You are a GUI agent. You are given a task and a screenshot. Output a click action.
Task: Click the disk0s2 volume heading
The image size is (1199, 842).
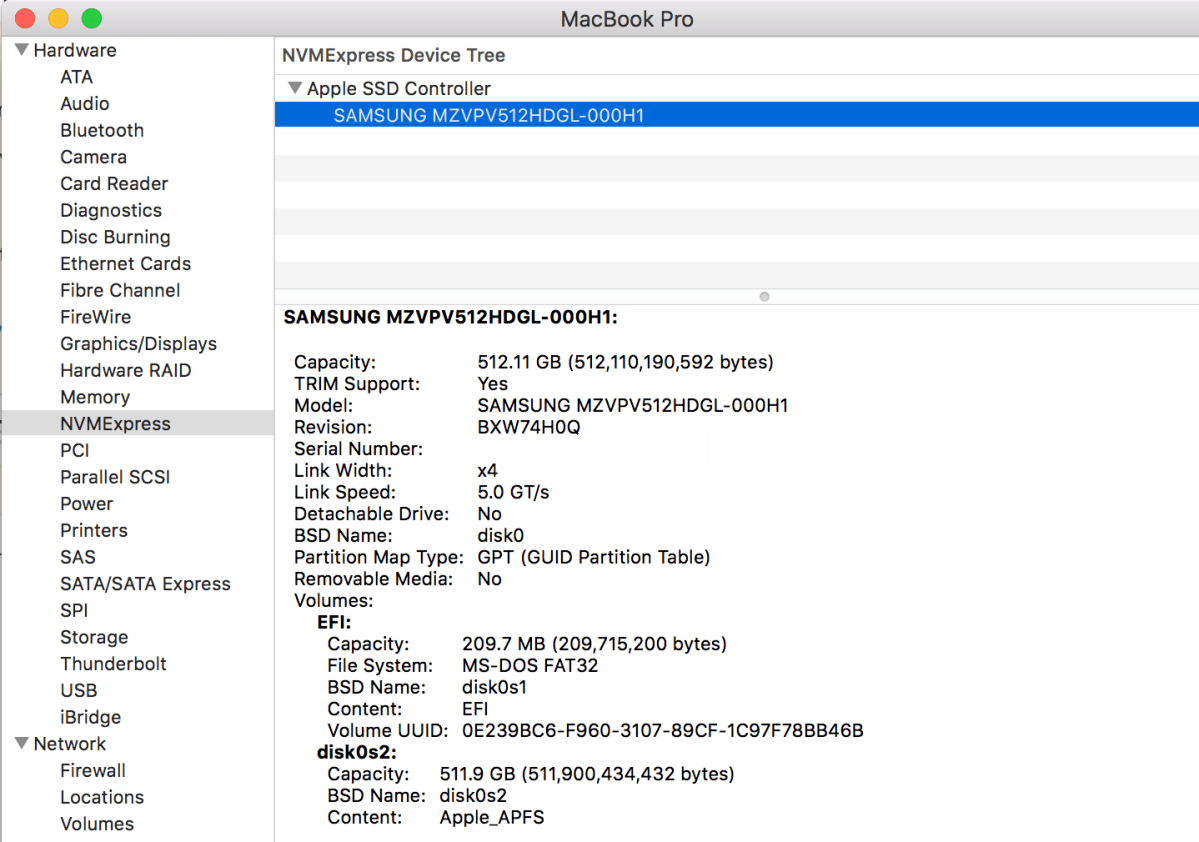[356, 753]
